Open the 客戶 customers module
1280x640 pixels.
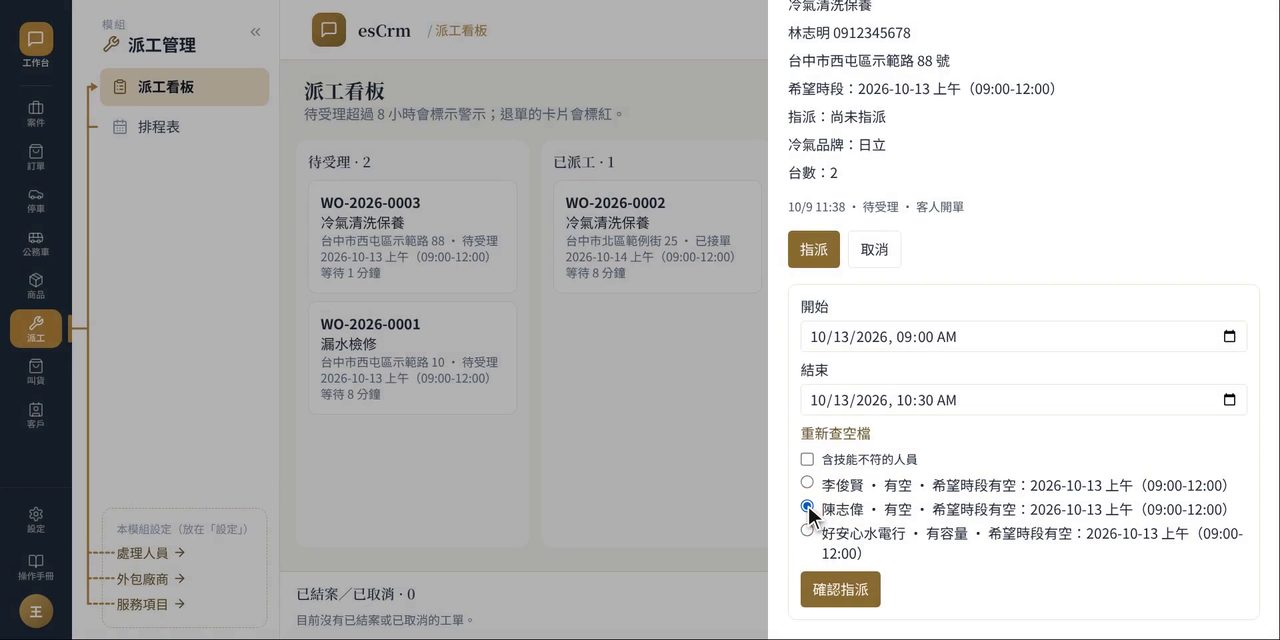(x=36, y=415)
